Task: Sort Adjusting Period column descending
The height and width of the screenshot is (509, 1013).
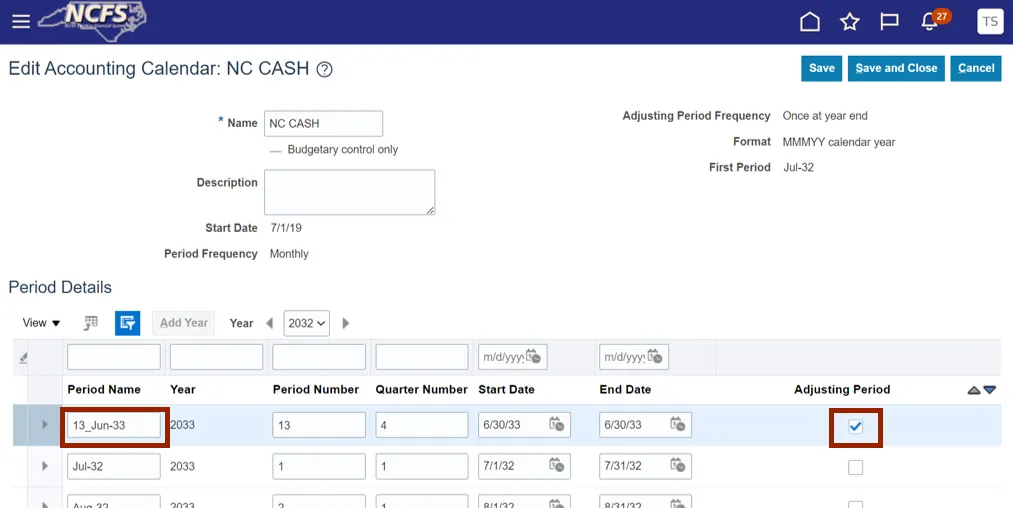Action: [989, 390]
